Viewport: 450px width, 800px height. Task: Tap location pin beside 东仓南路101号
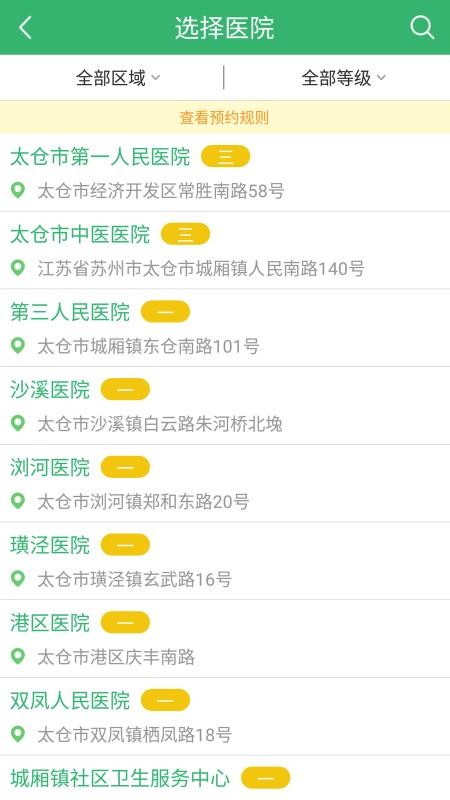pos(18,346)
